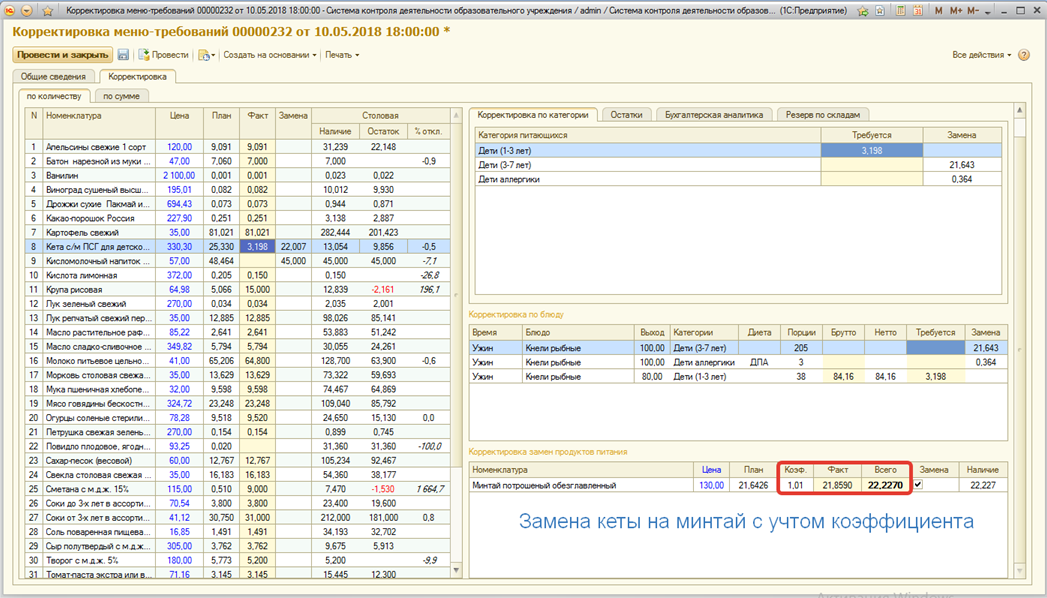Select Дети аллергики category row
The image size is (1047, 598).
[738, 179]
